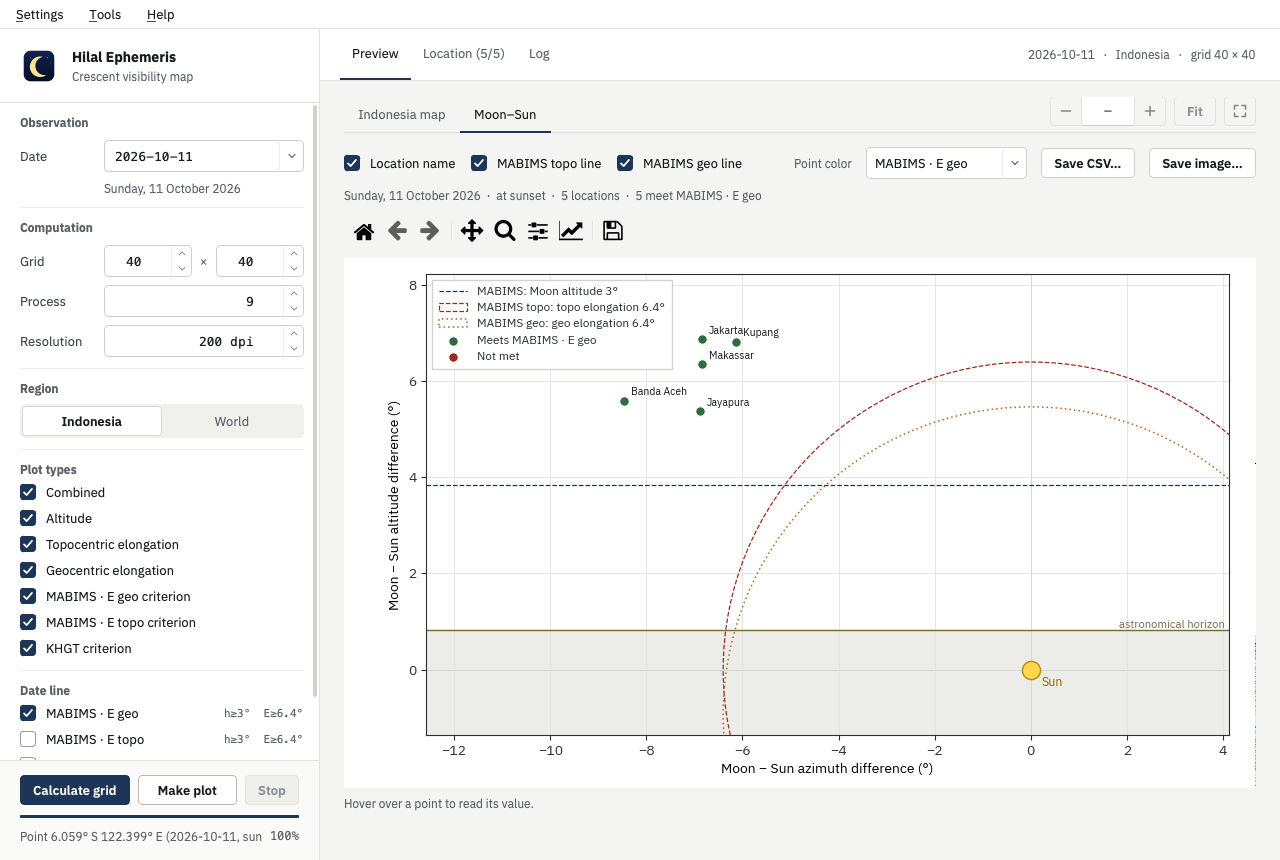Open the Edit axis curve icon
This screenshot has width=1280, height=860.
point(571,231)
